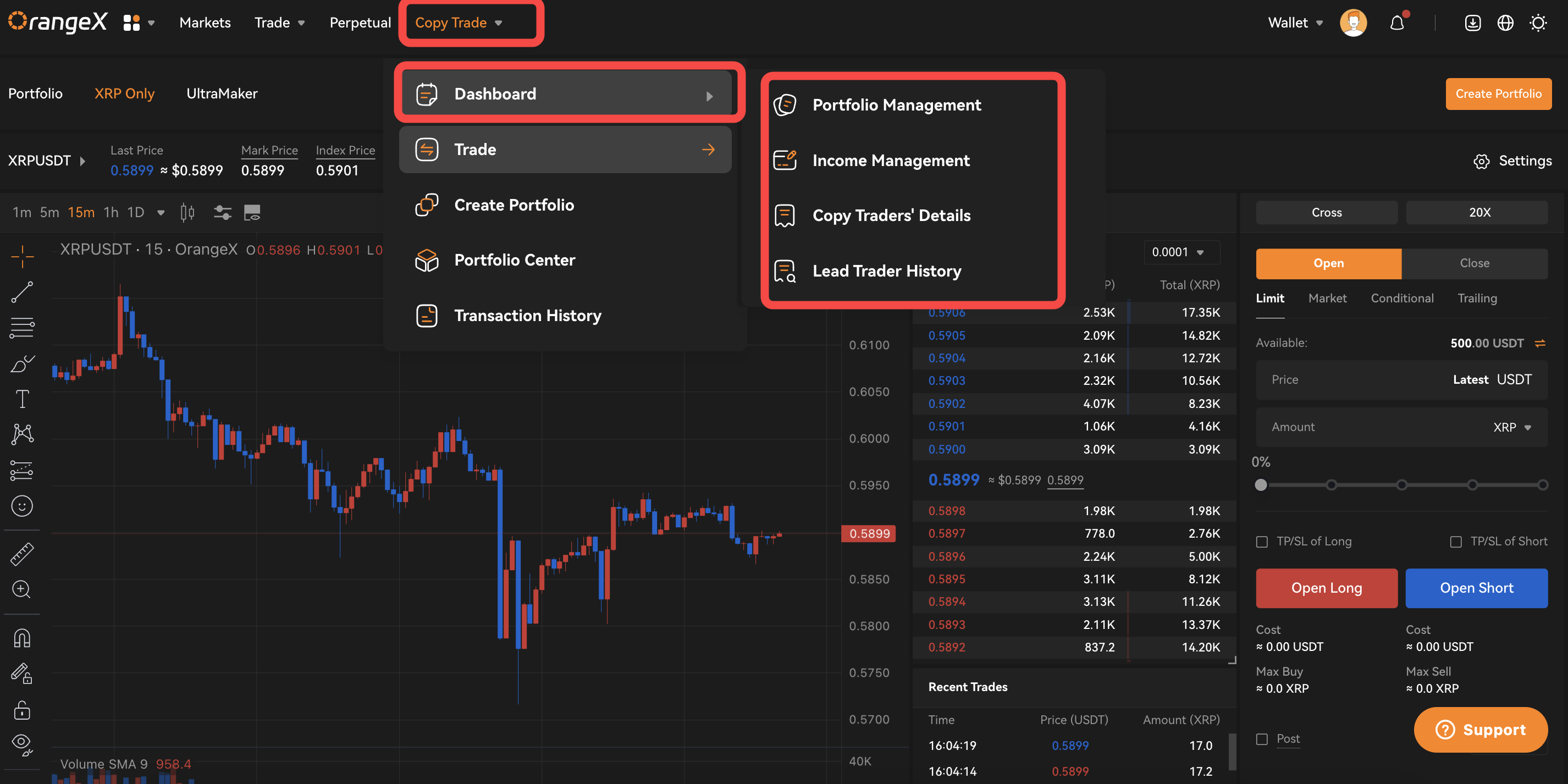
Task: Select the brush drawing tool
Action: pyautogui.click(x=23, y=364)
